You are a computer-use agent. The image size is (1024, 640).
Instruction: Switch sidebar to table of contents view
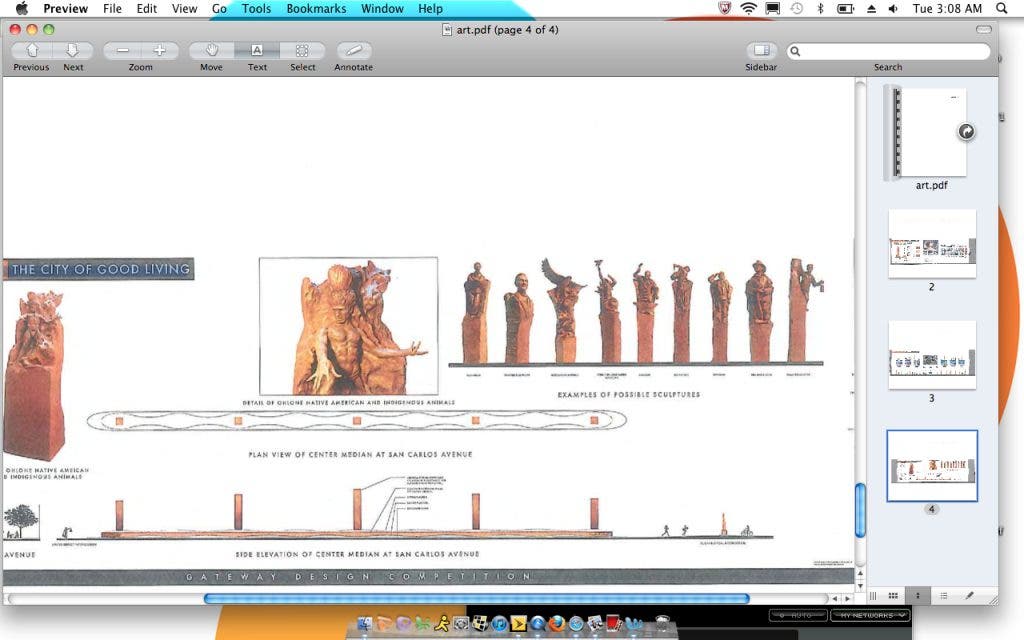coord(943,596)
